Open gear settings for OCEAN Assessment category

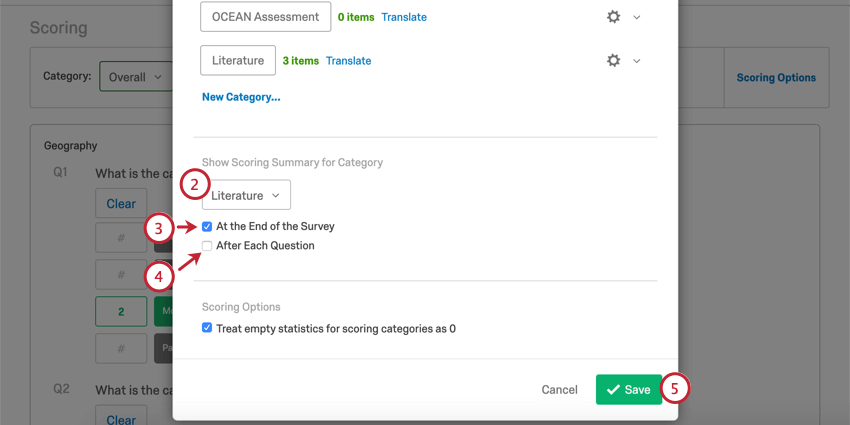(x=613, y=17)
